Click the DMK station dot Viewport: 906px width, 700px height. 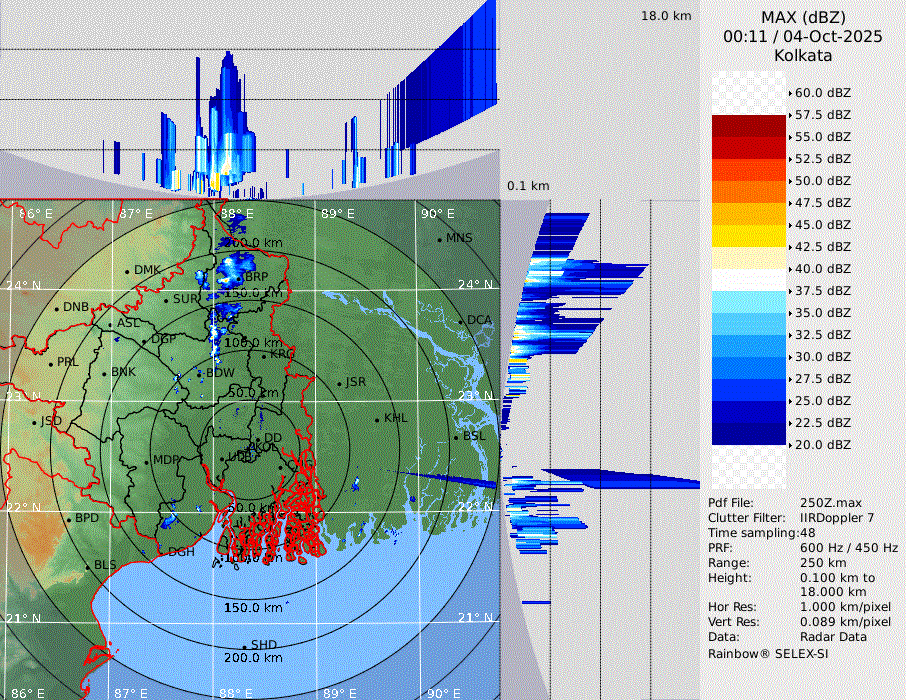click(127, 271)
